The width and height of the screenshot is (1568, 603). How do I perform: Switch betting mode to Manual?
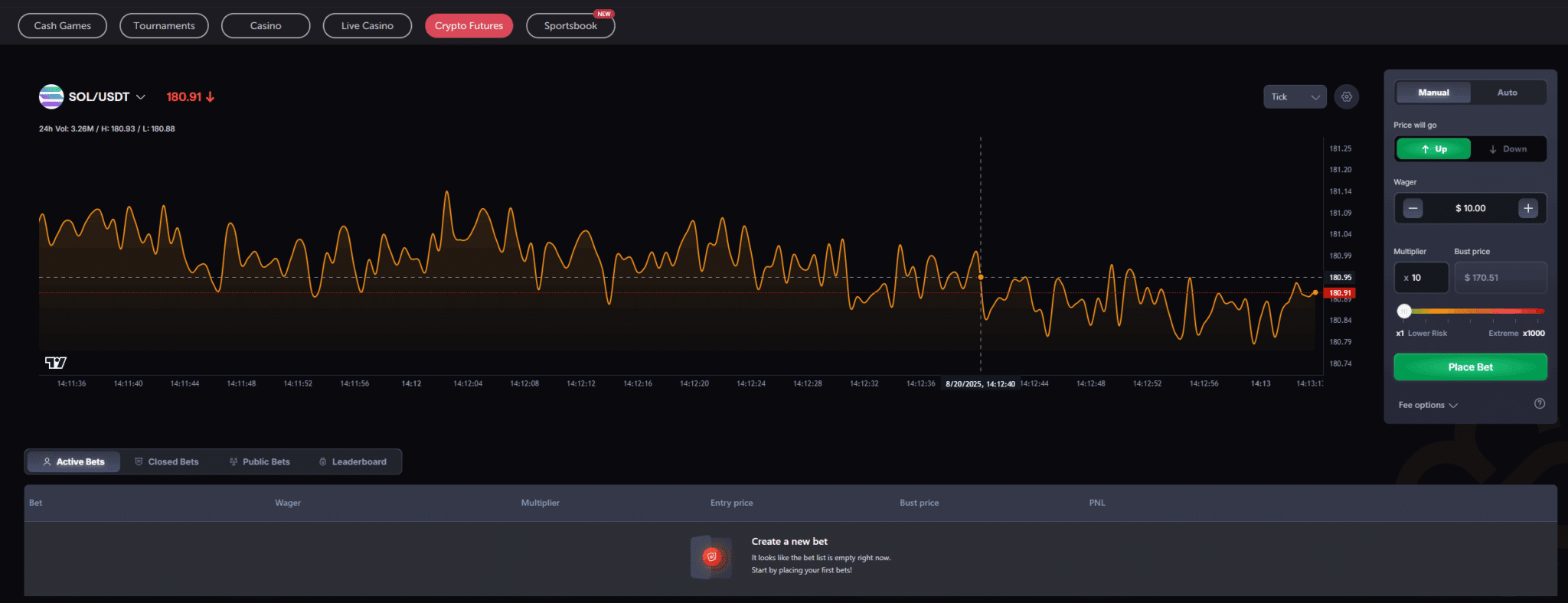(1433, 93)
